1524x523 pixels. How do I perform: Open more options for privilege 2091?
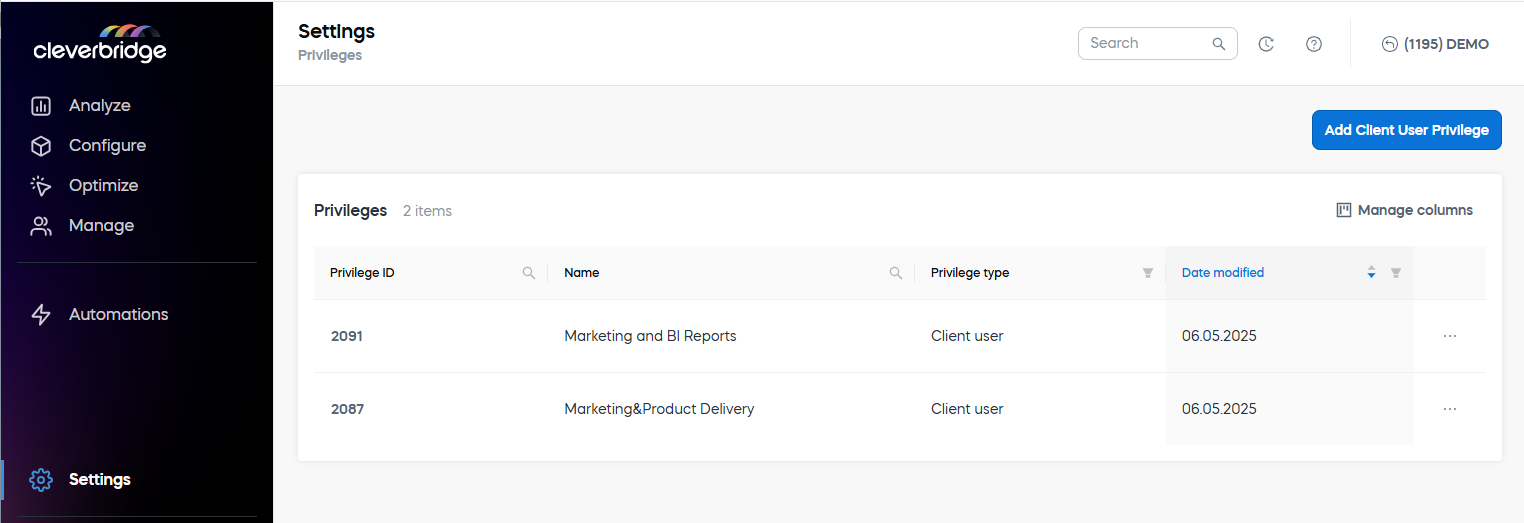[1450, 336]
